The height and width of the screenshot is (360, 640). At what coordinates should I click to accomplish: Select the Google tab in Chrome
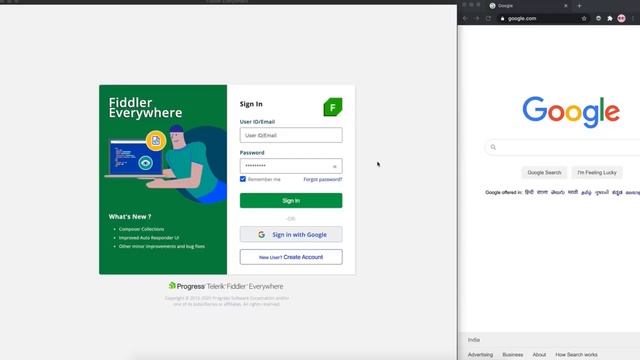[x=528, y=6]
